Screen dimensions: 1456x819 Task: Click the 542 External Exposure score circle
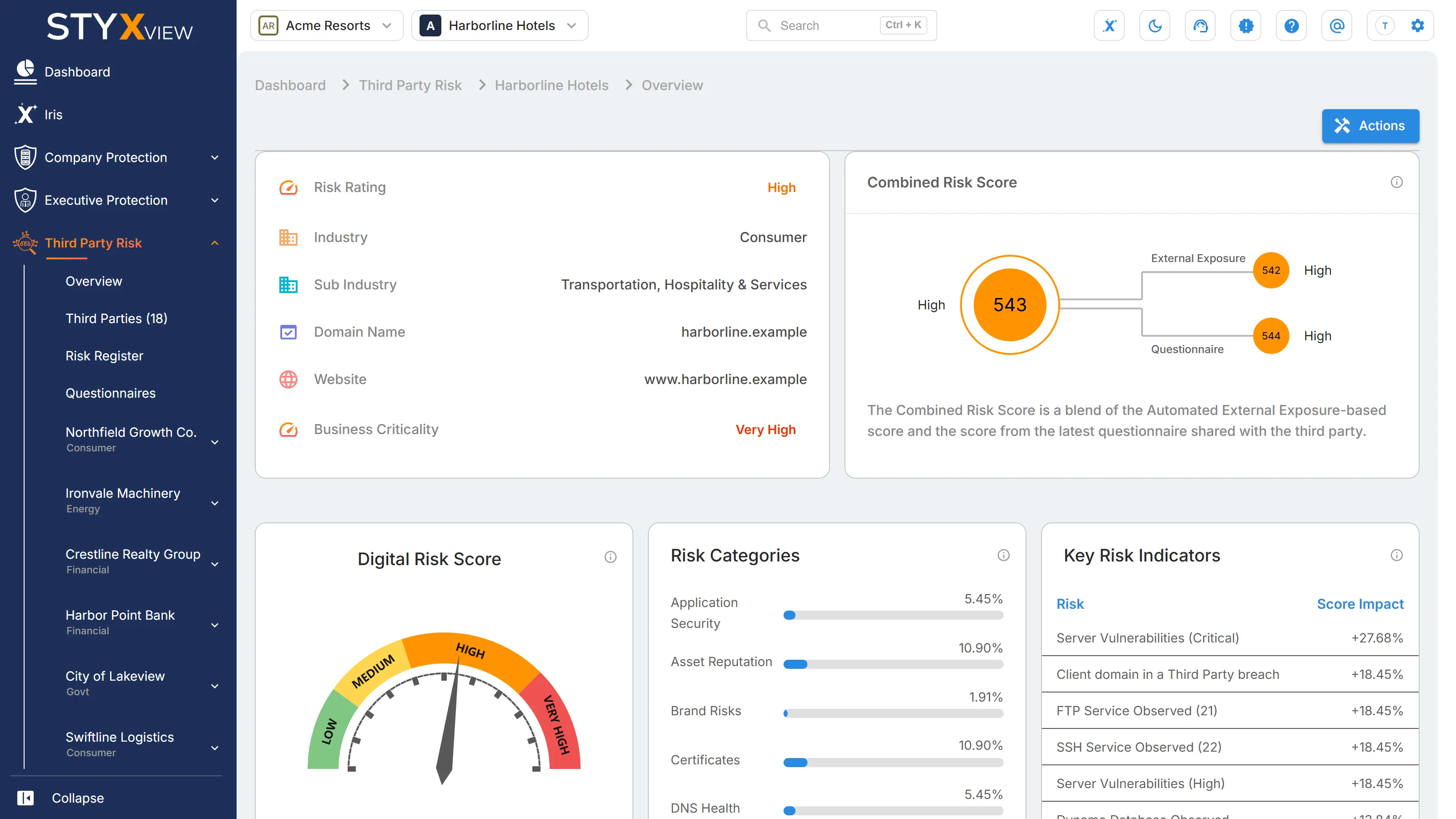pyautogui.click(x=1271, y=270)
